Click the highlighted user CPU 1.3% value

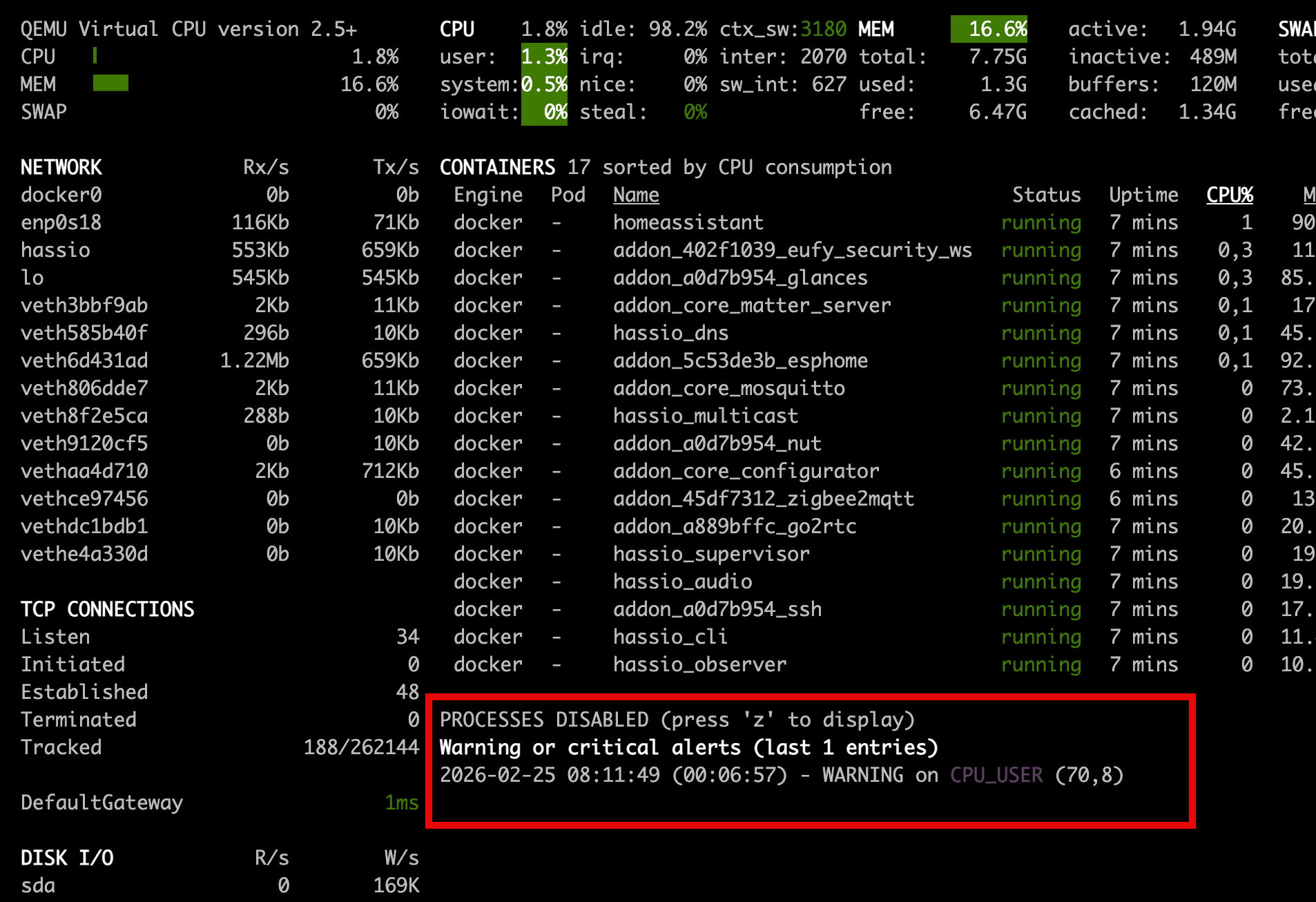tap(544, 57)
